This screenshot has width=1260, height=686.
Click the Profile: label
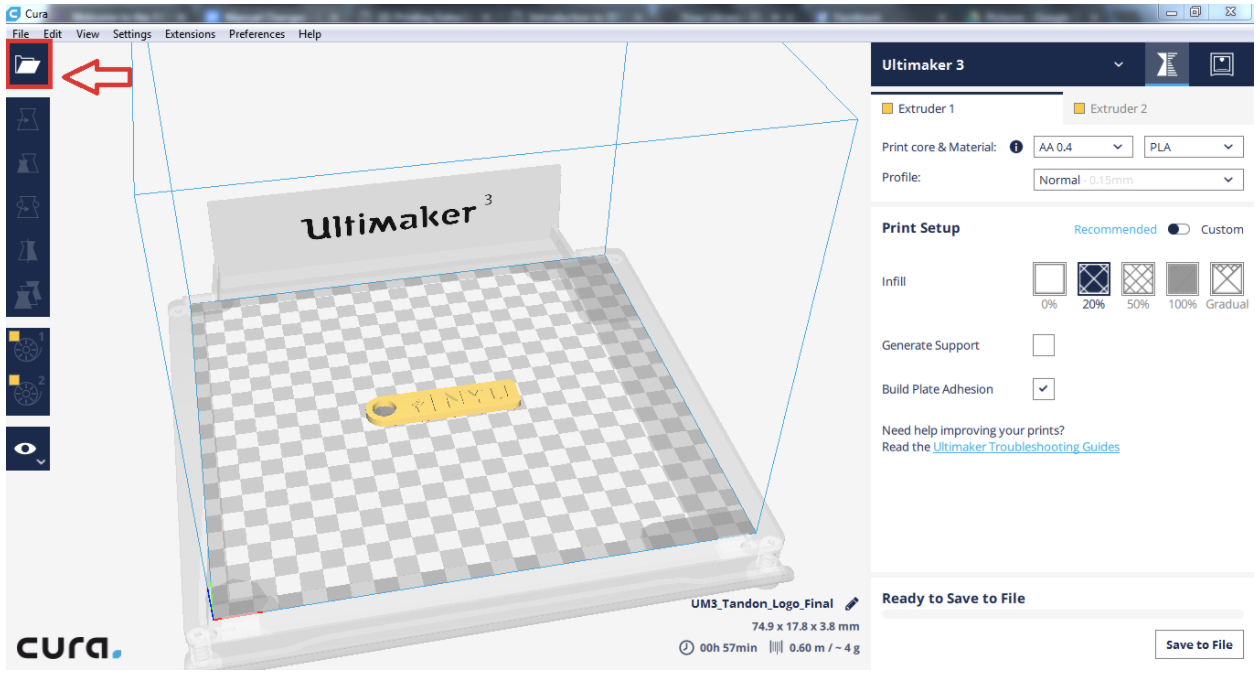point(901,177)
